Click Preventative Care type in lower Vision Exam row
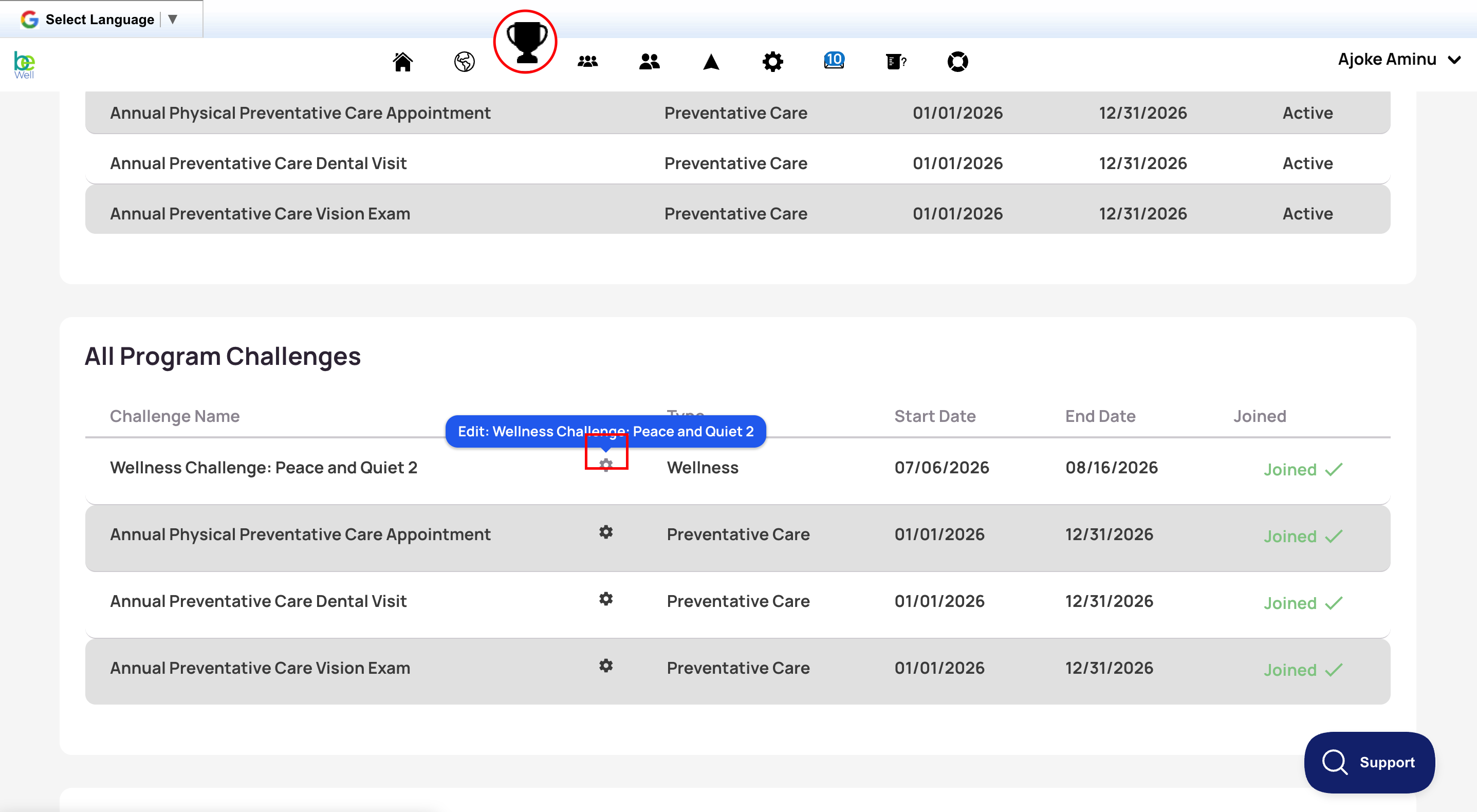 pyautogui.click(x=738, y=668)
